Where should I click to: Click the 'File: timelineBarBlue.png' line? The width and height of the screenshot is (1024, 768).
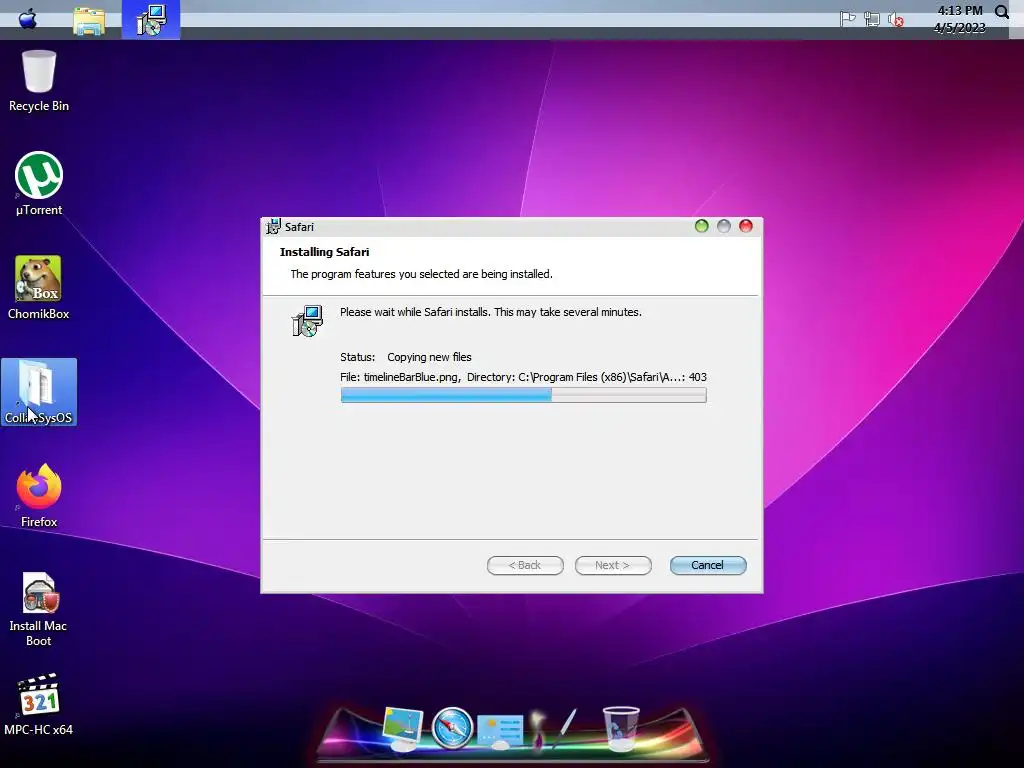tap(523, 377)
